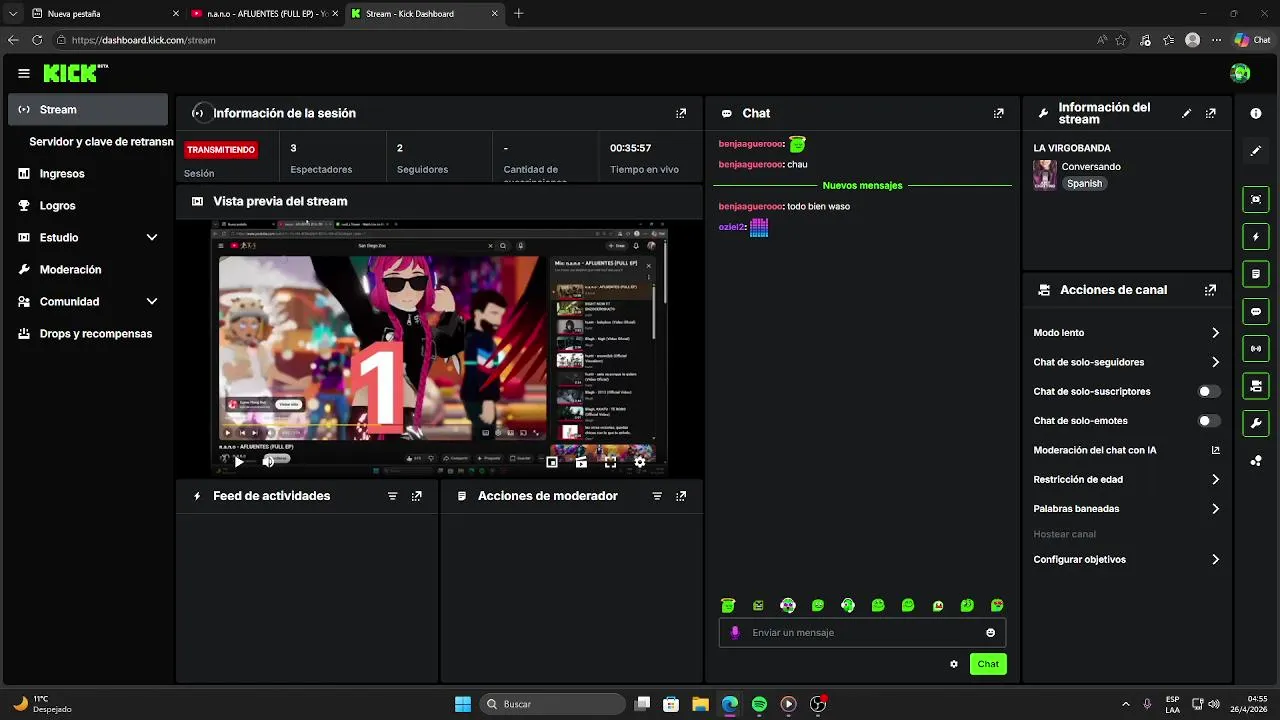Open File Explorer from the Windows taskbar
1280x720 pixels.
[x=701, y=704]
